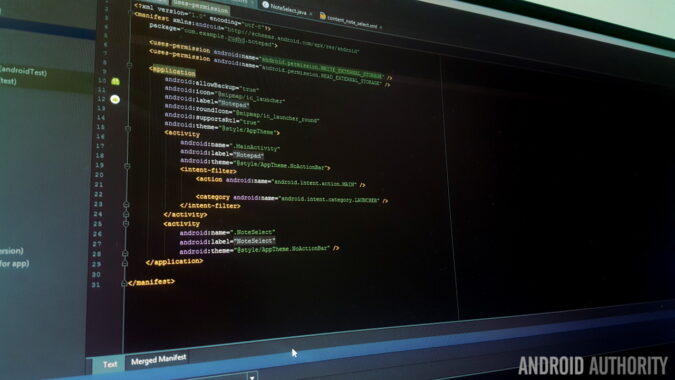Click the closing </intent-filter> tag
This screenshot has width=675, height=380.
(x=210, y=206)
